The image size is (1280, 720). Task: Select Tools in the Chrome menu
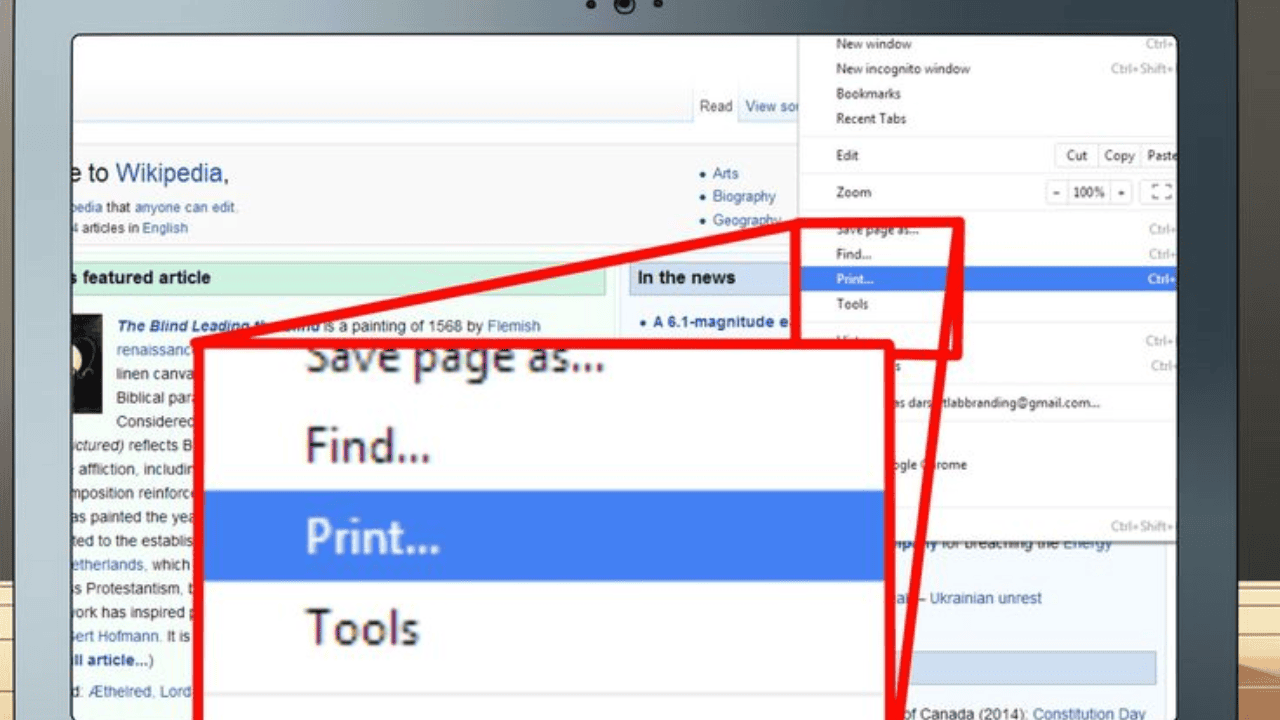852,304
